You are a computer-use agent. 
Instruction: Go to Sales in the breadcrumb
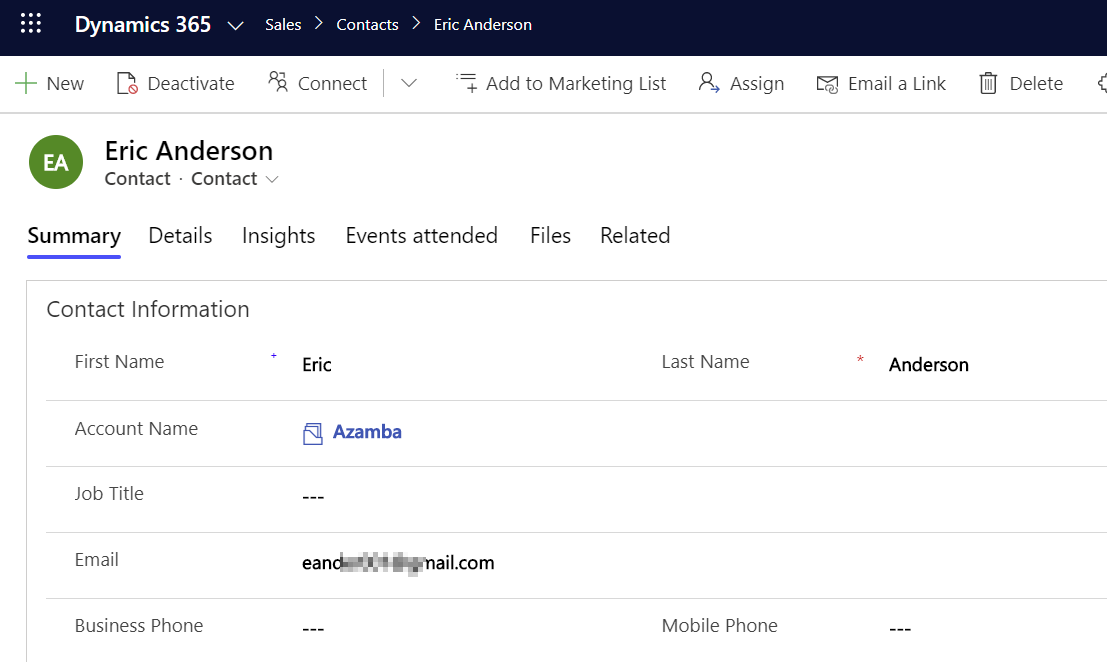coord(283,25)
